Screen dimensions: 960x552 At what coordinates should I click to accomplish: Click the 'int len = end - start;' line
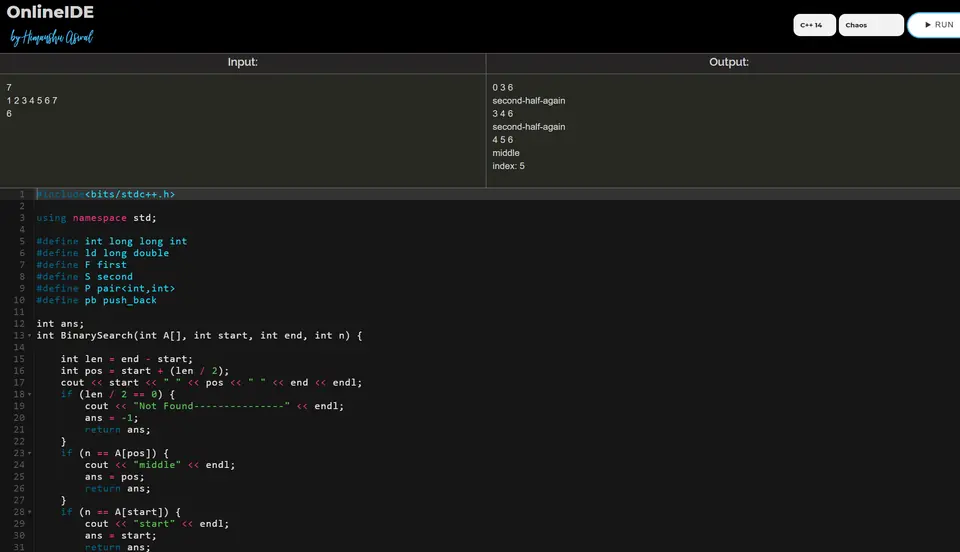127,359
